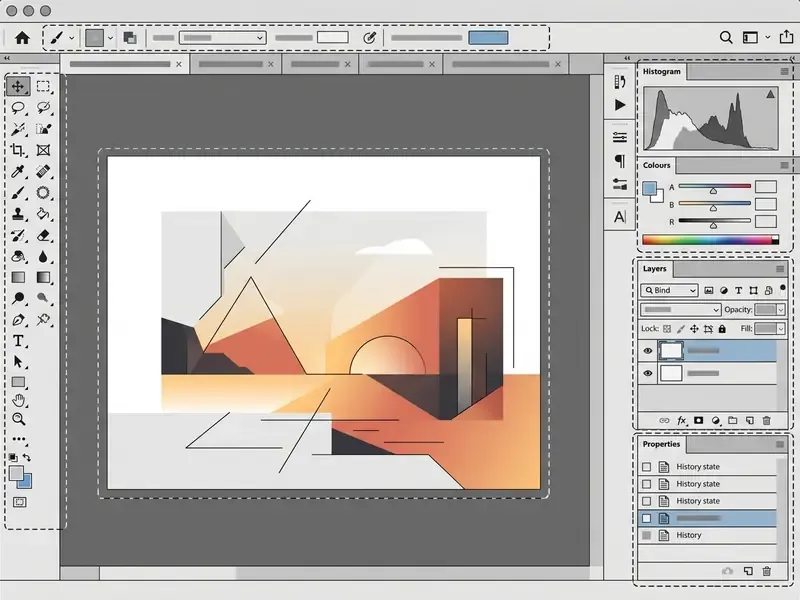The image size is (800, 600).
Task: Open the Layers panel menu icon
Action: [x=780, y=269]
